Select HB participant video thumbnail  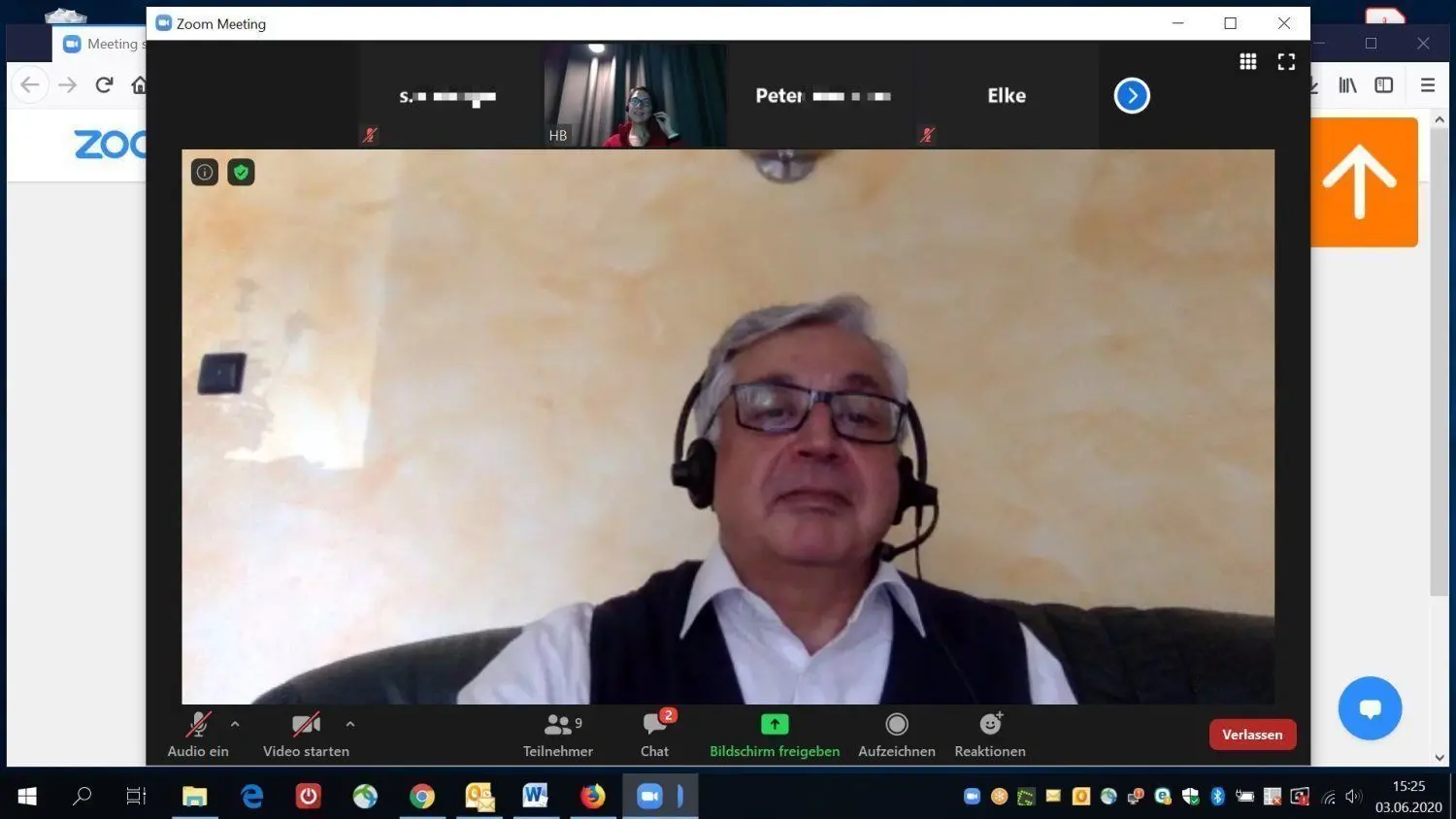coord(635,95)
